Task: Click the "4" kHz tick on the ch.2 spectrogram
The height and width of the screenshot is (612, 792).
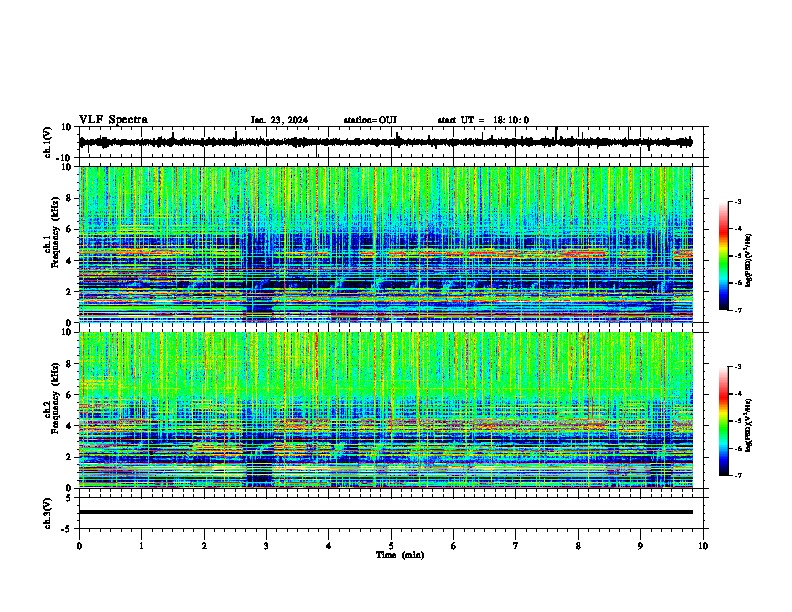Action: [x=71, y=426]
